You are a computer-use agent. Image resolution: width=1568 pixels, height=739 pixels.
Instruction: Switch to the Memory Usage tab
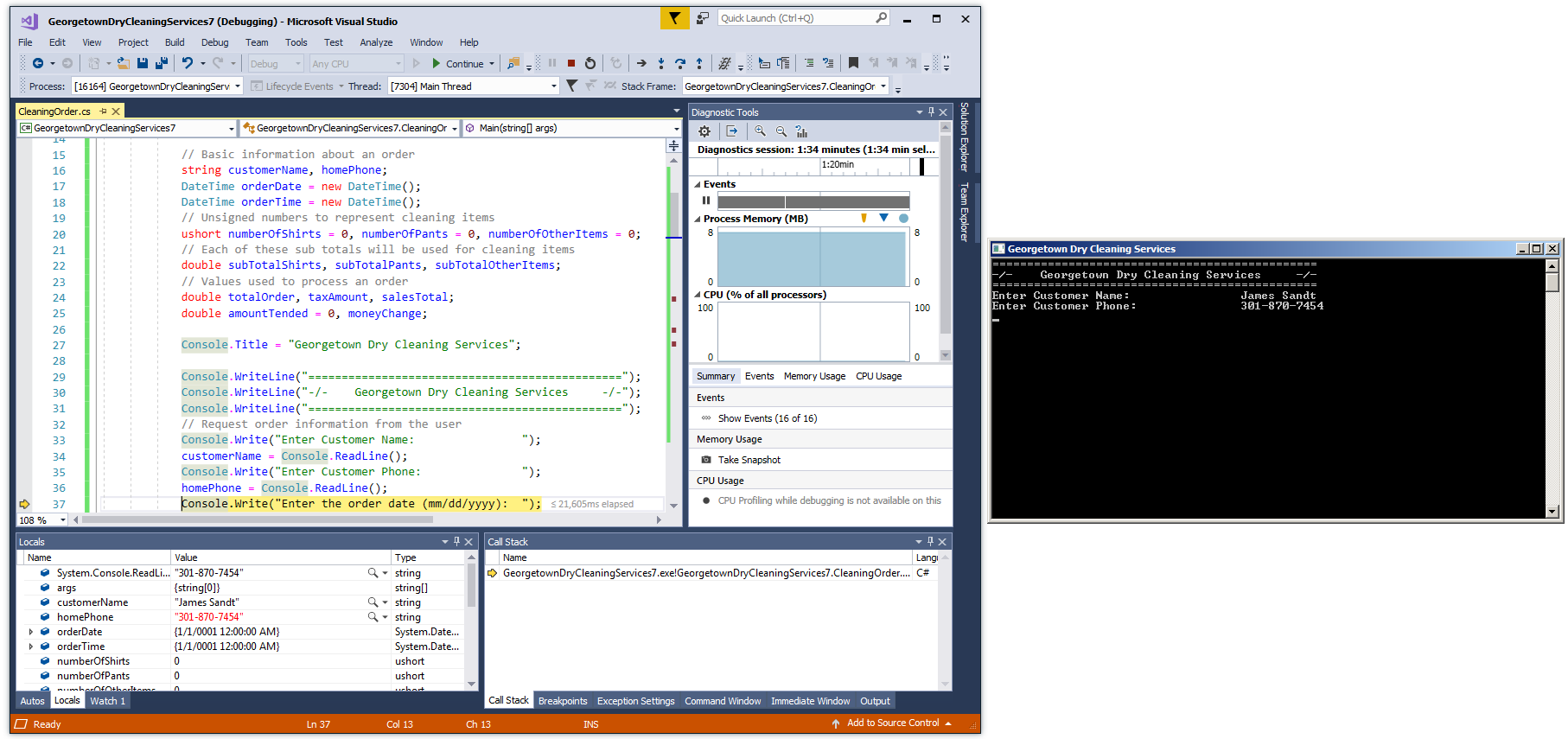pyautogui.click(x=814, y=376)
